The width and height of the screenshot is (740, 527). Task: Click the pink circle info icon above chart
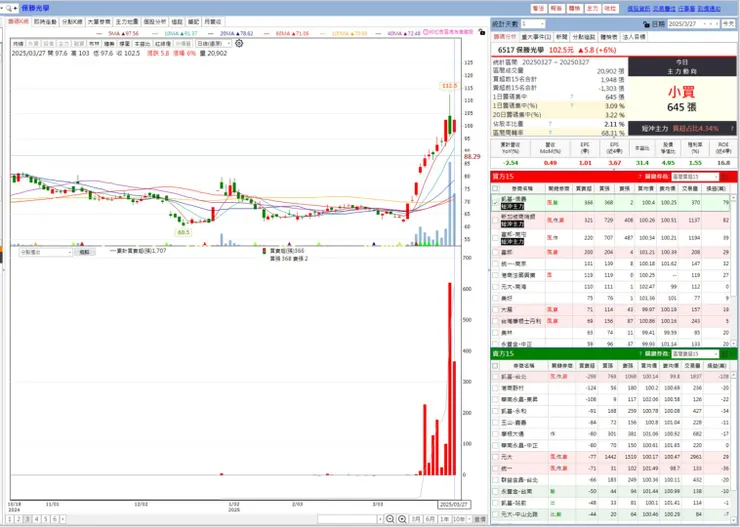pyautogui.click(x=426, y=32)
